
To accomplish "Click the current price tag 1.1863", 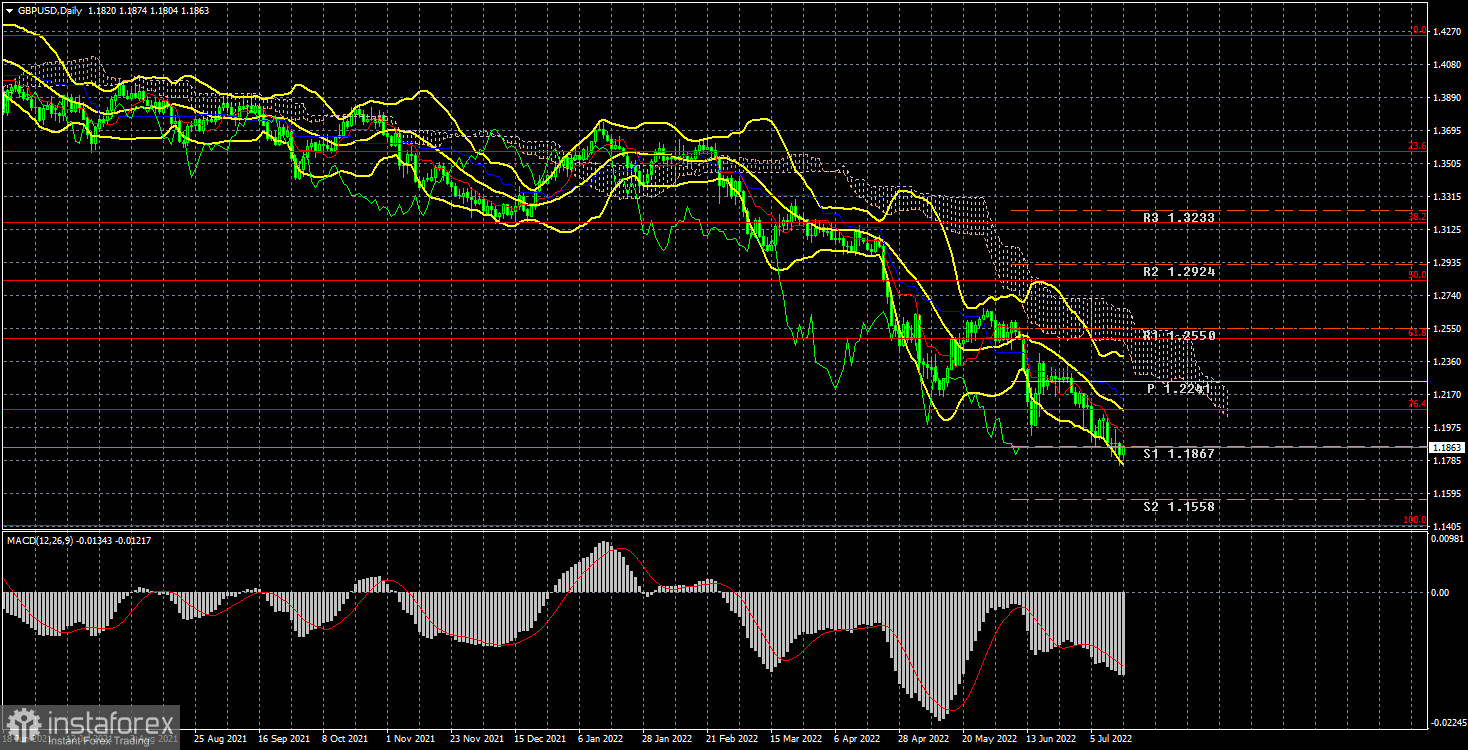I will click(x=1446, y=447).
